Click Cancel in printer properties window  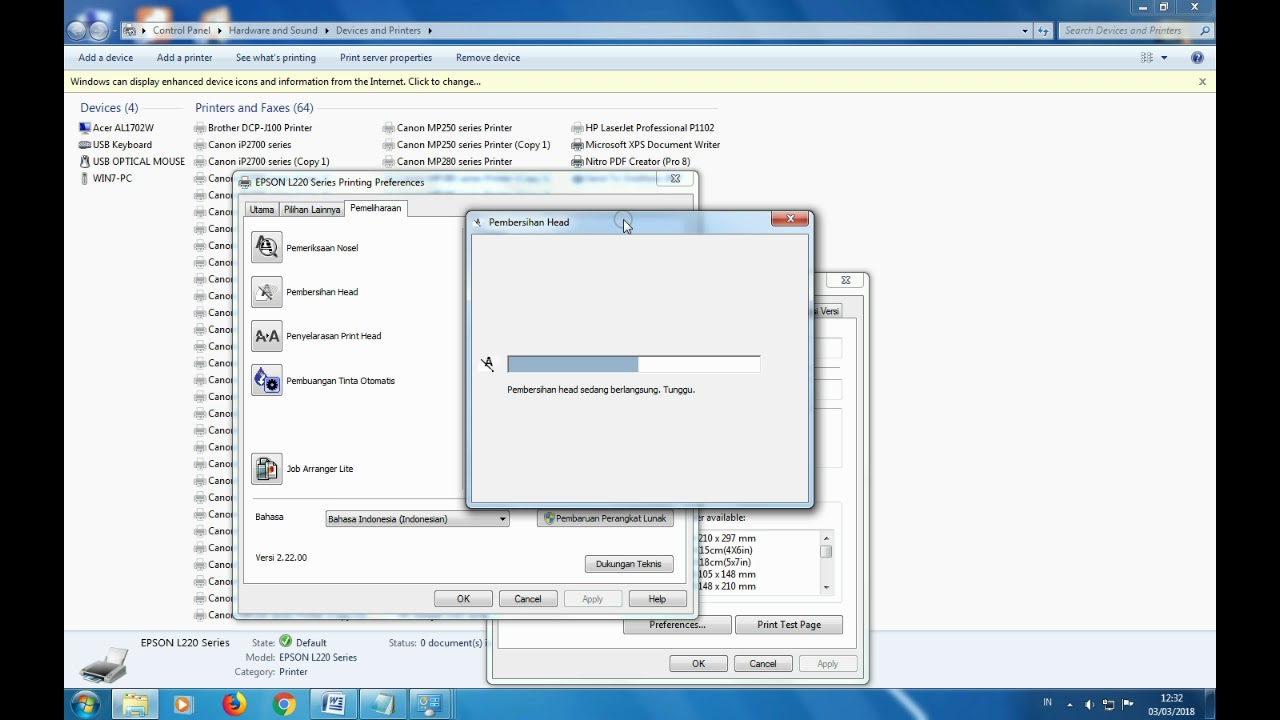[x=763, y=664]
